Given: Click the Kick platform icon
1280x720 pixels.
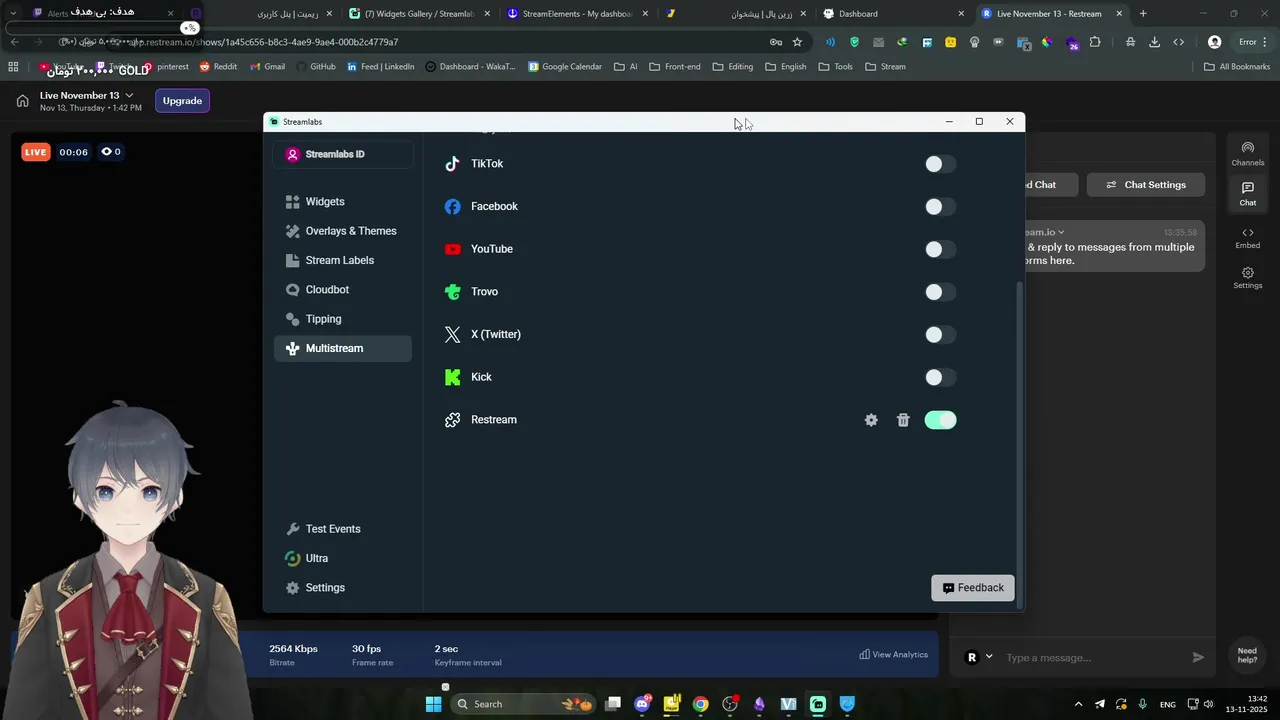Looking at the screenshot, I should (452, 377).
